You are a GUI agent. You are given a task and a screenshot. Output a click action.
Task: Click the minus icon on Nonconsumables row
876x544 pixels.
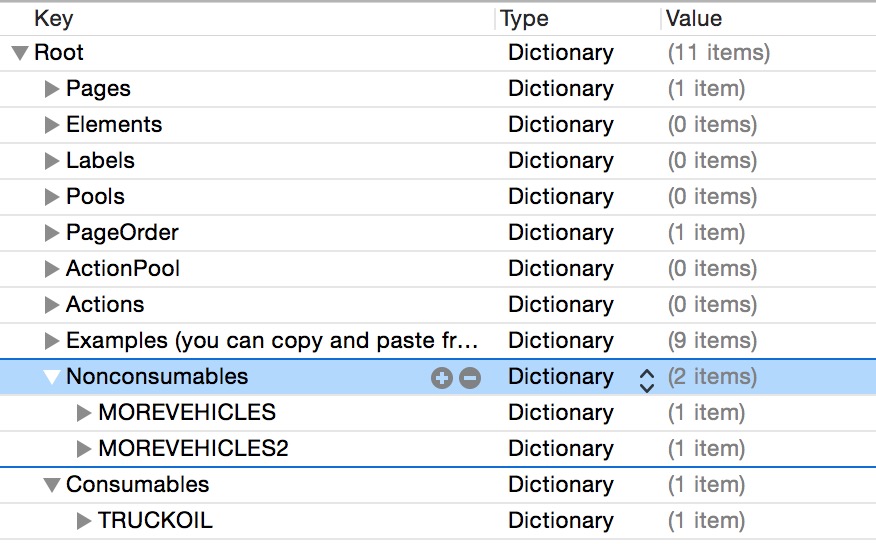click(x=470, y=378)
